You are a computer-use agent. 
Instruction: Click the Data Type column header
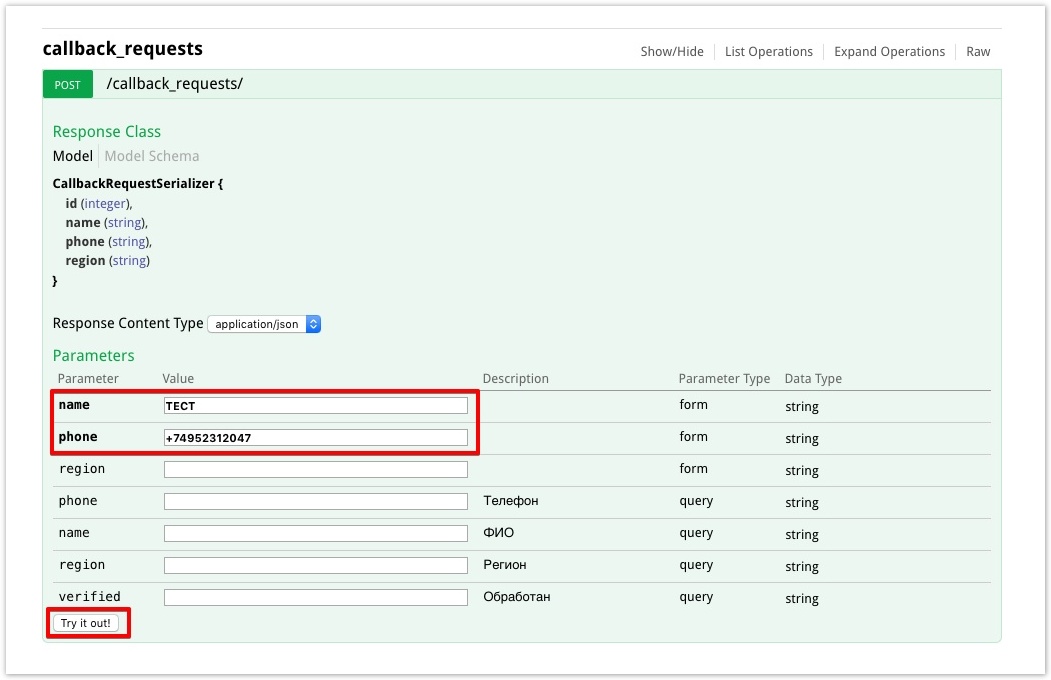pyautogui.click(x=813, y=379)
